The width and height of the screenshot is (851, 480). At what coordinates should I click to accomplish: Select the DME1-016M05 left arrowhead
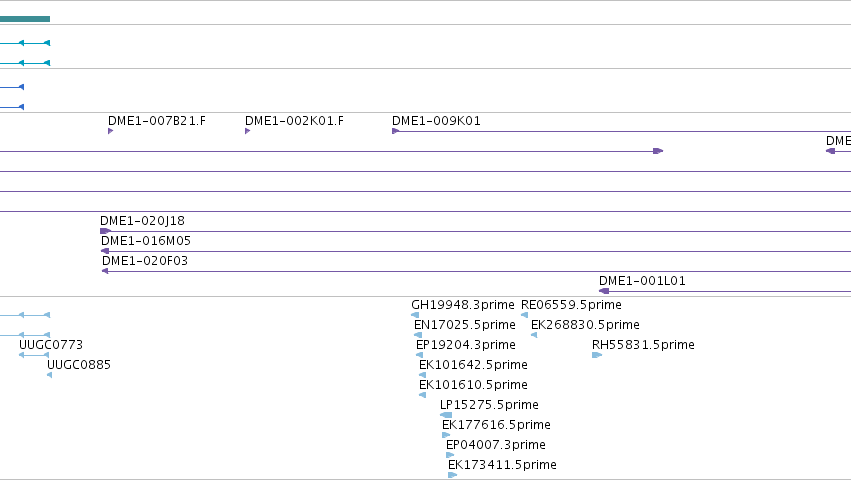point(105,251)
